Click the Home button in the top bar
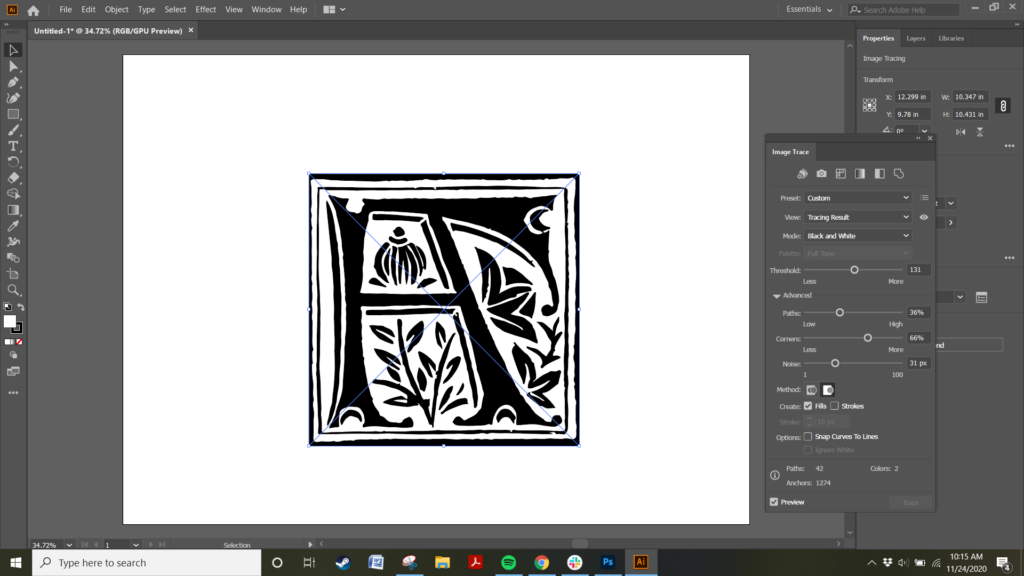Screen dimensions: 1024x576 click(33, 10)
